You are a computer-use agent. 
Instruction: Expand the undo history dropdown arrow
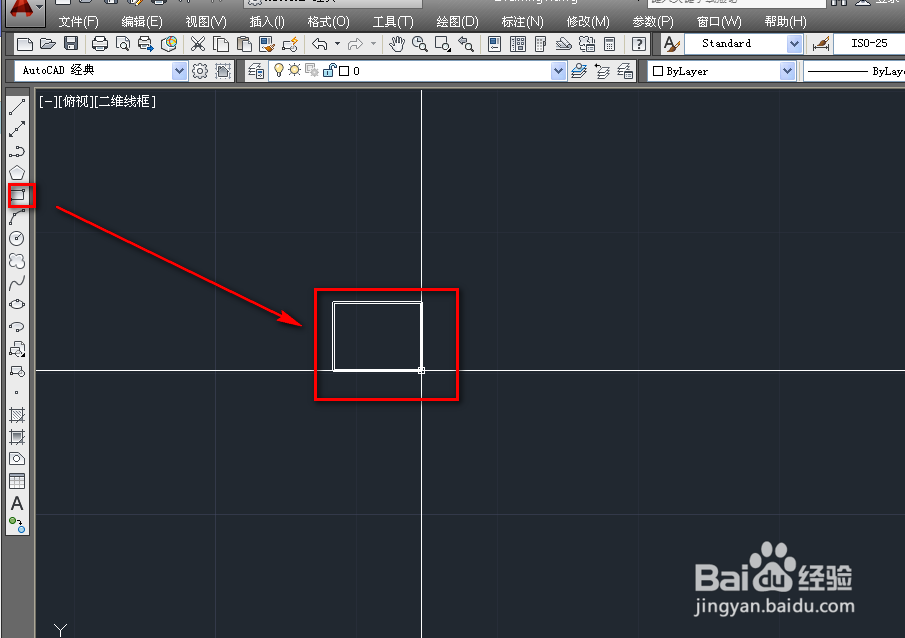coord(337,44)
